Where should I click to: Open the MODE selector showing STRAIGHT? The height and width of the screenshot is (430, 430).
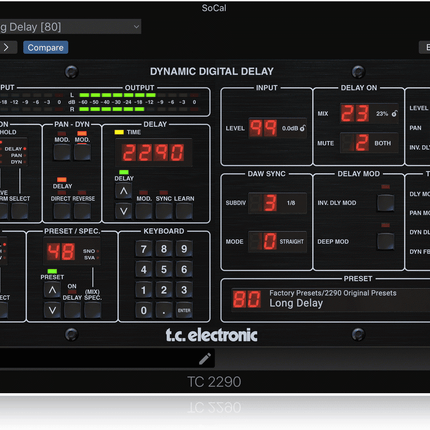click(x=277, y=241)
